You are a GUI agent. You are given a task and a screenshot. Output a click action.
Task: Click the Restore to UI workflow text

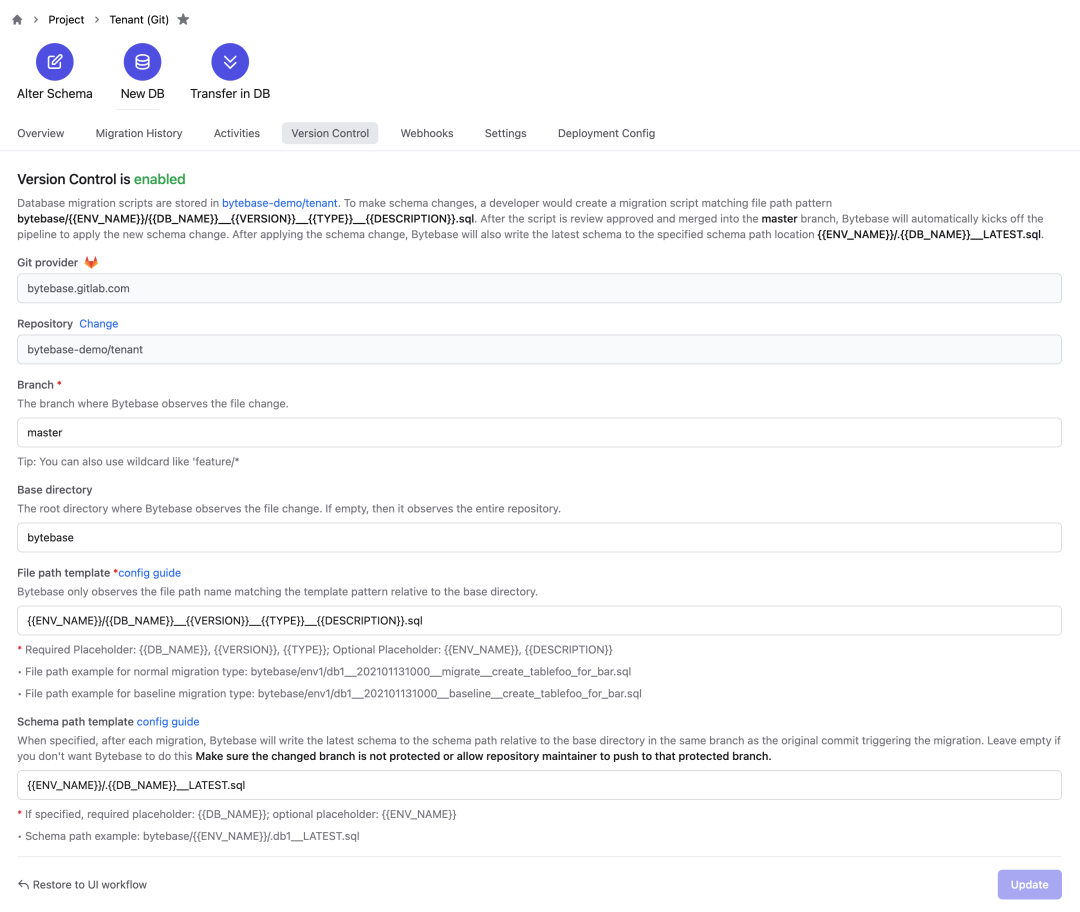point(90,884)
